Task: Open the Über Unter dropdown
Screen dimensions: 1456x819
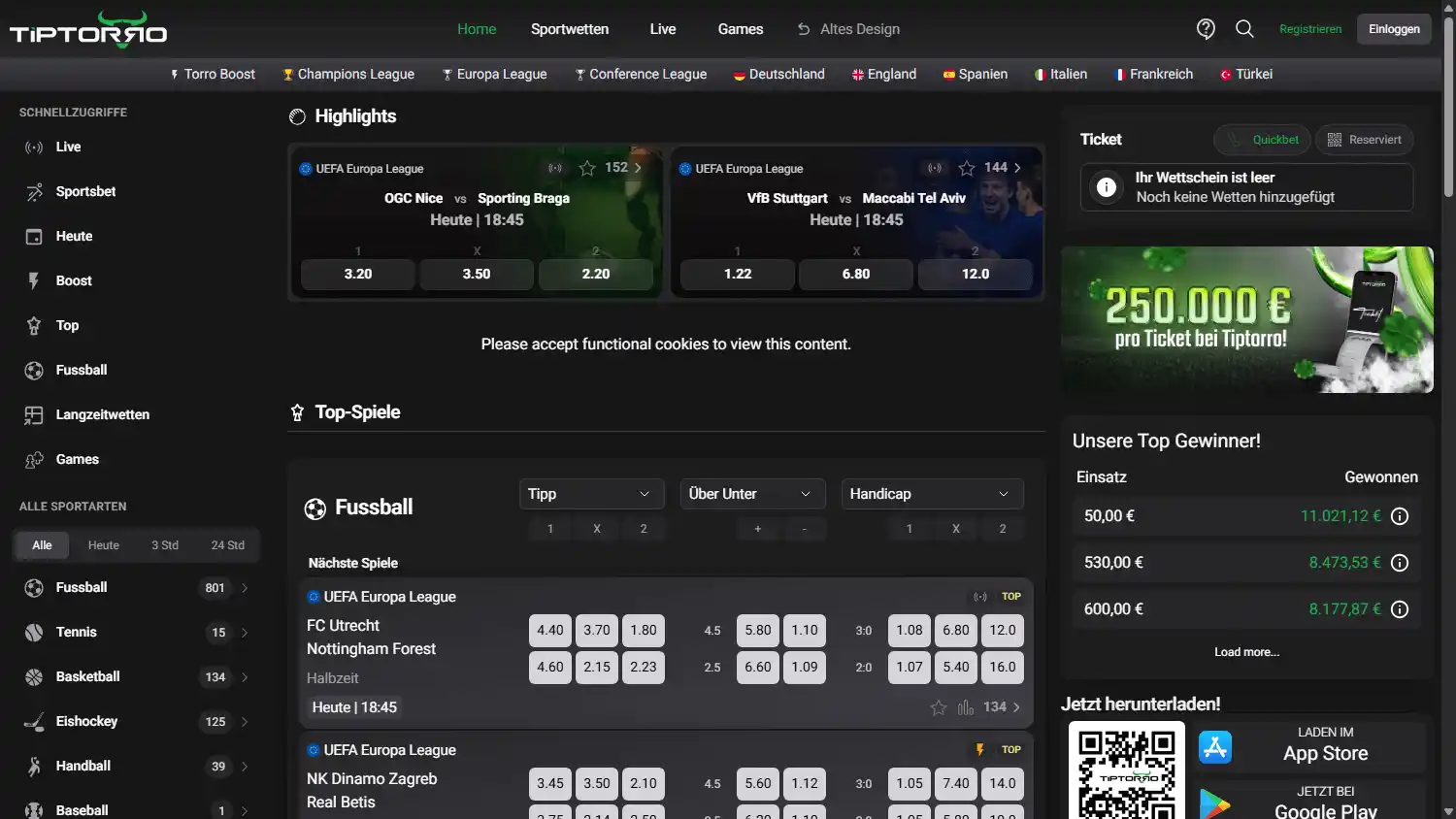Action: click(752, 494)
